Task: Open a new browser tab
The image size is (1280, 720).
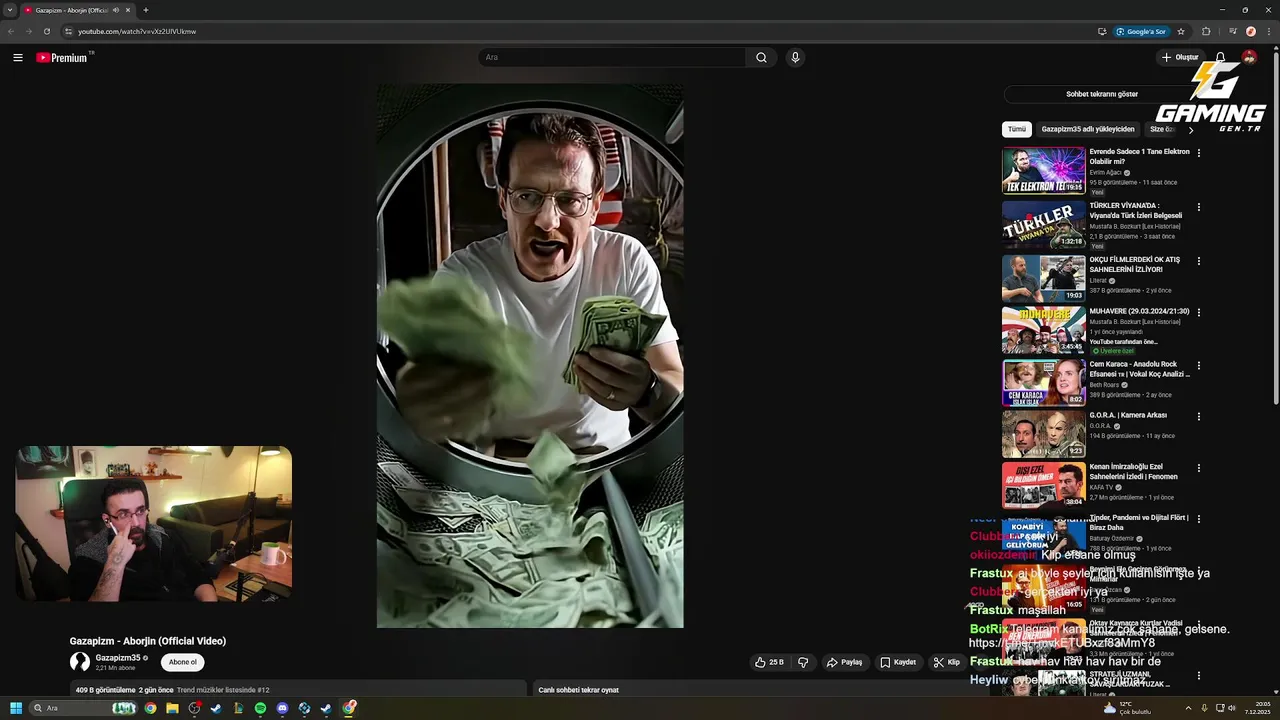Action: point(146,10)
